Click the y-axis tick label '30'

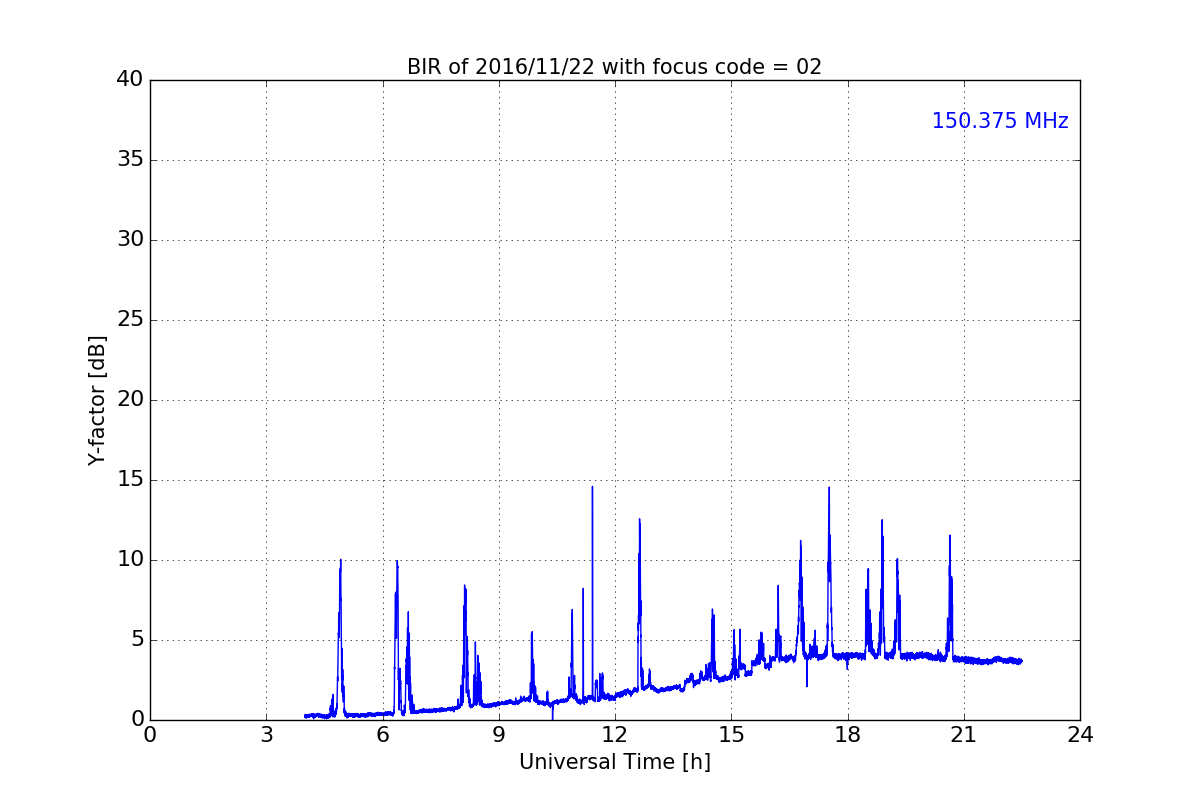(x=130, y=240)
